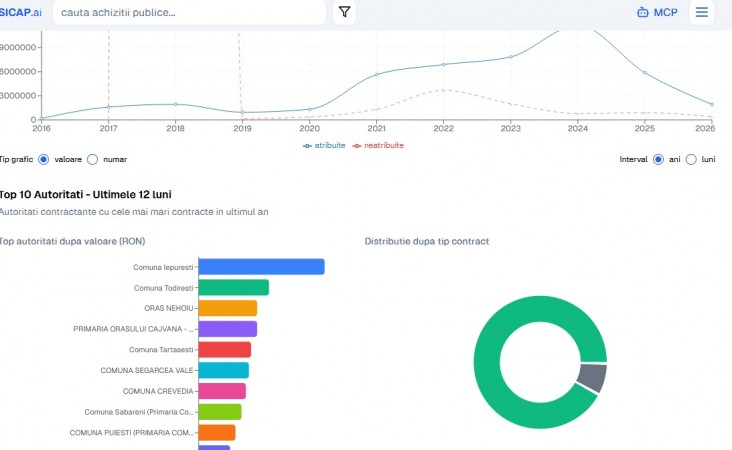Select the numar chart type

click(x=92, y=160)
